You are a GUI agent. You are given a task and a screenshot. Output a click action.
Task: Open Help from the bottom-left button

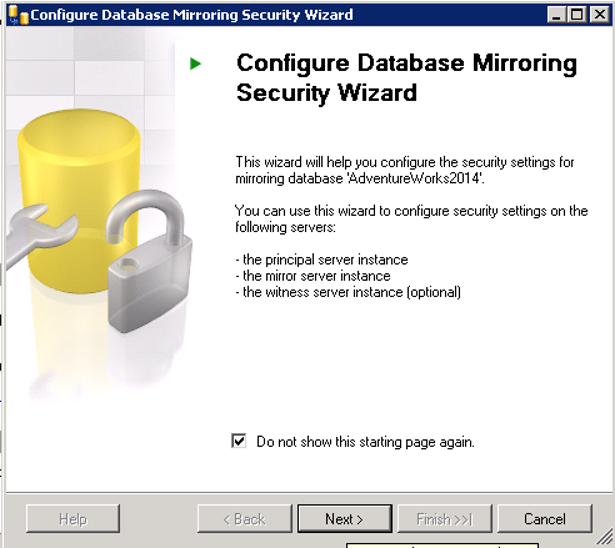73,519
